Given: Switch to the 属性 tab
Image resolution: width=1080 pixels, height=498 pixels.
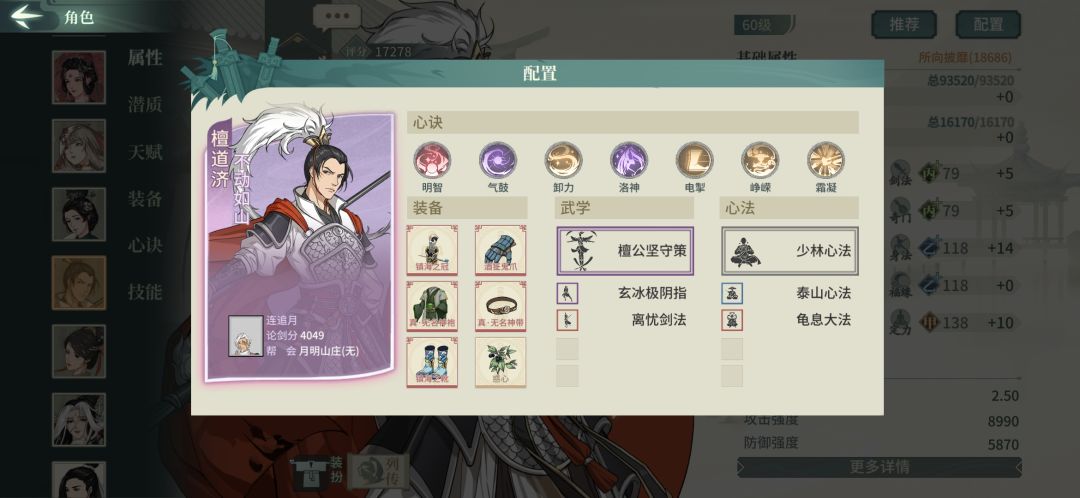Looking at the screenshot, I should [x=145, y=58].
